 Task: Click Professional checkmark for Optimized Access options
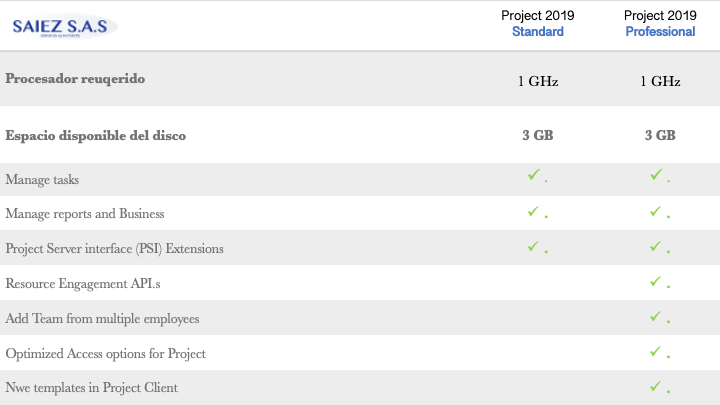pyautogui.click(x=656, y=351)
